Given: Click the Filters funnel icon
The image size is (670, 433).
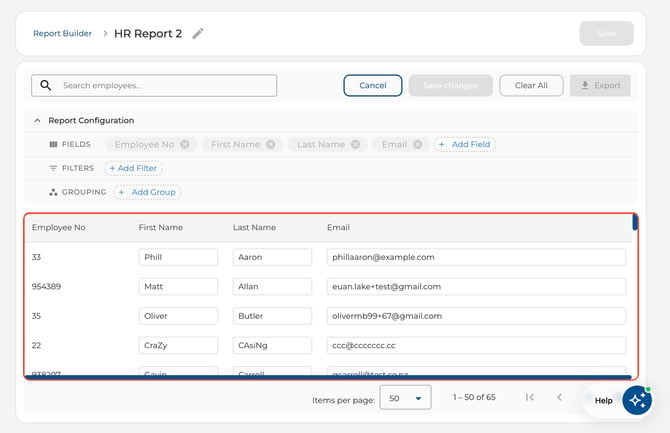Looking at the screenshot, I should point(53,168).
